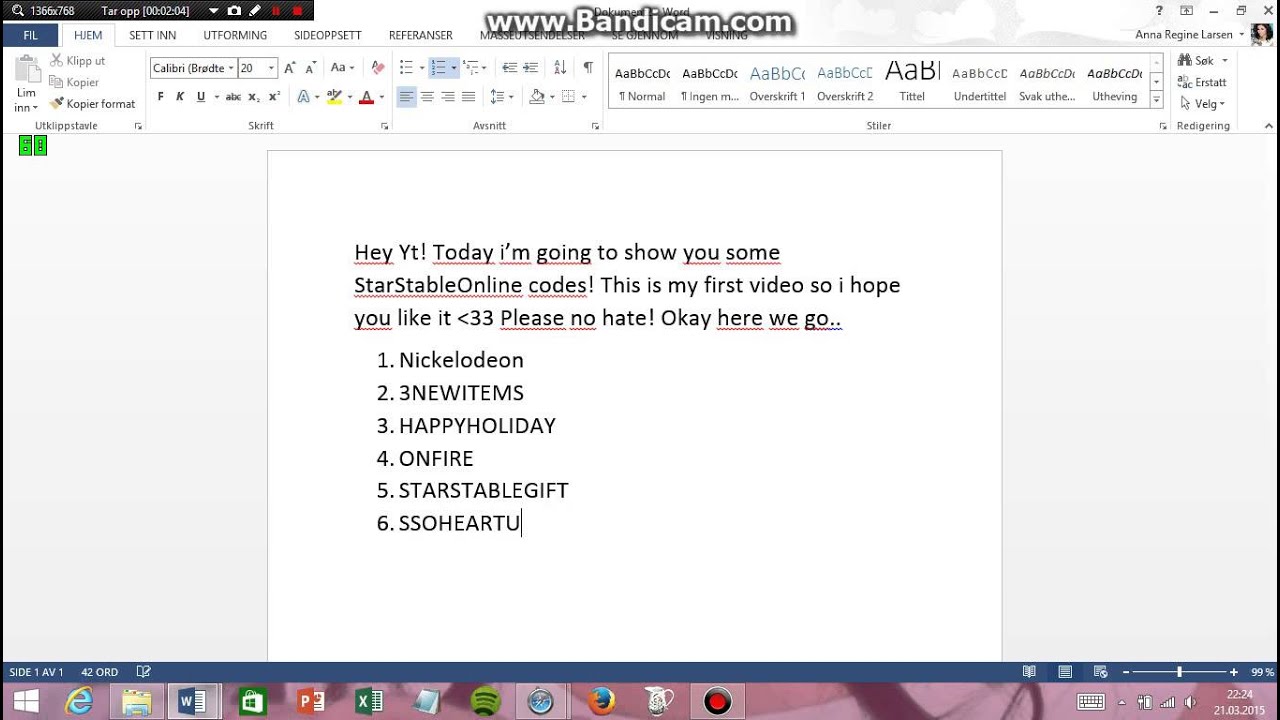Align text right
This screenshot has height=720, width=1280.
pyautogui.click(x=448, y=97)
